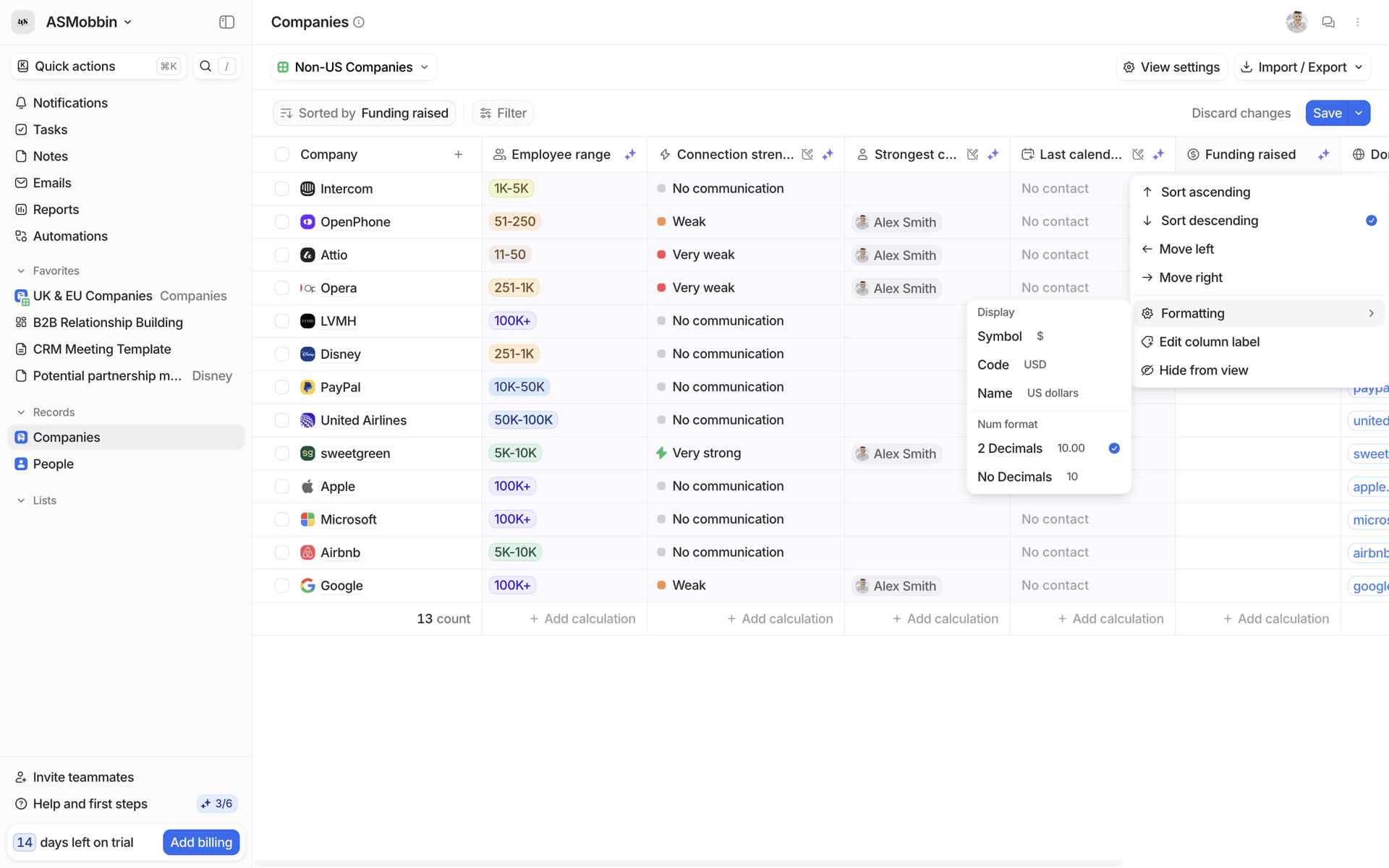This screenshot has width=1389, height=868.
Task: Open the Non-US Companies view dropdown
Action: (x=354, y=67)
